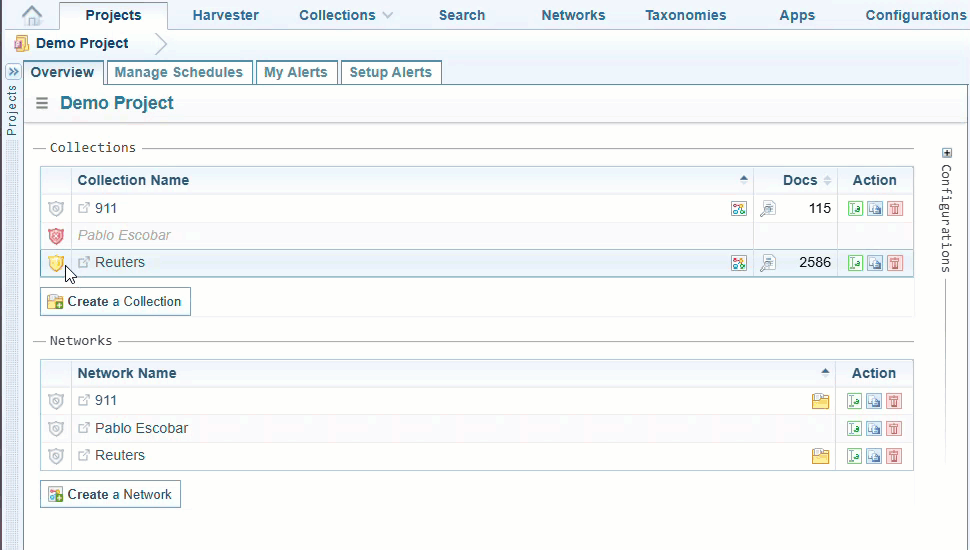The image size is (970, 550).
Task: Click the copy icon for Reuters collection
Action: pos(875,263)
